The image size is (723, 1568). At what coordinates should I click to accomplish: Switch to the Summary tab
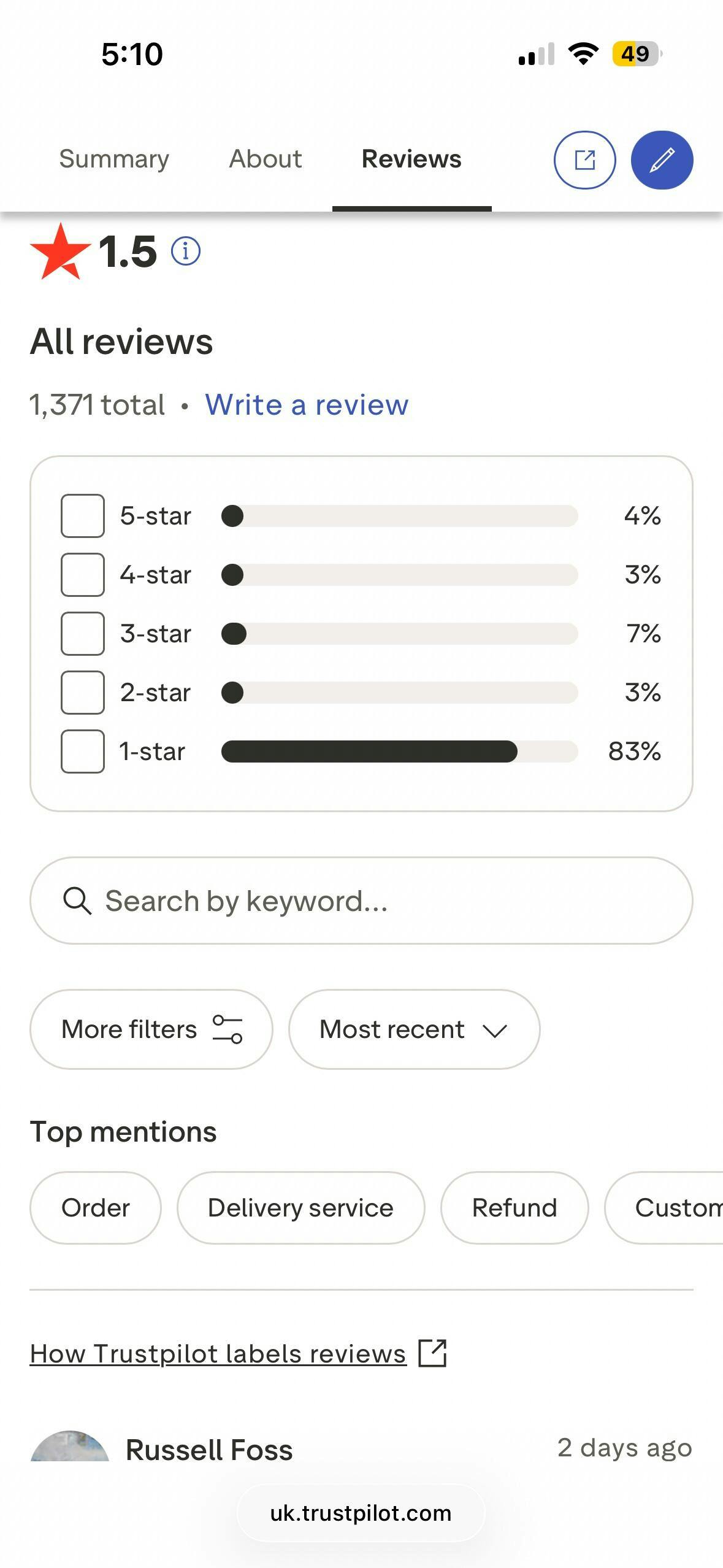(x=114, y=159)
